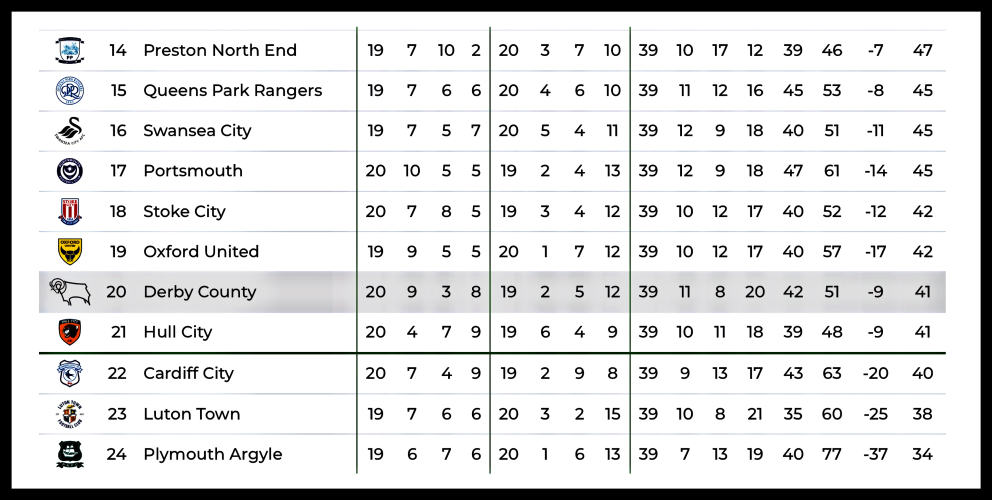Image resolution: width=992 pixels, height=500 pixels.
Task: Click Luton Town's 38 points value
Action: tap(922, 414)
